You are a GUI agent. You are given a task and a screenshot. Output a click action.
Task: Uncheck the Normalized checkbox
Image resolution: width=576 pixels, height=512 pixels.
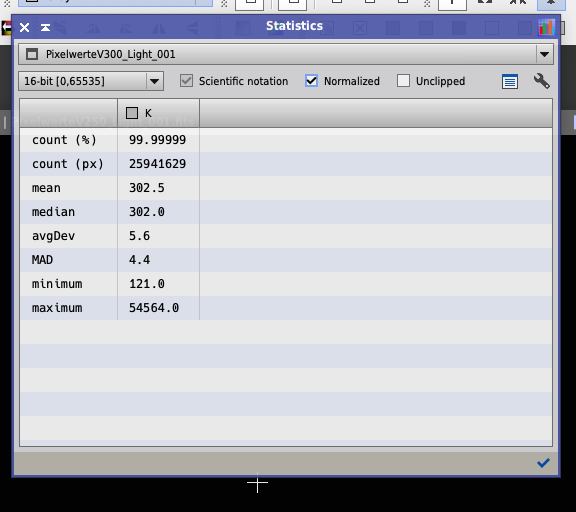point(311,81)
